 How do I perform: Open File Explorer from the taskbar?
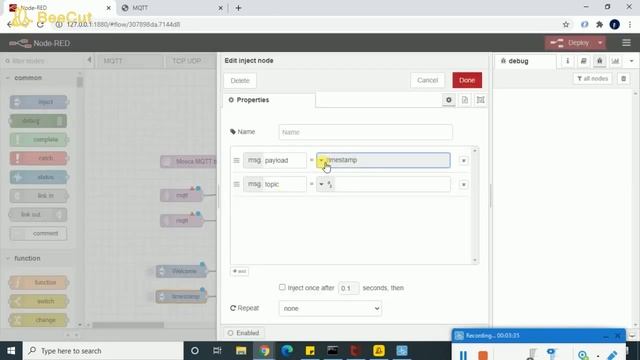click(241, 351)
